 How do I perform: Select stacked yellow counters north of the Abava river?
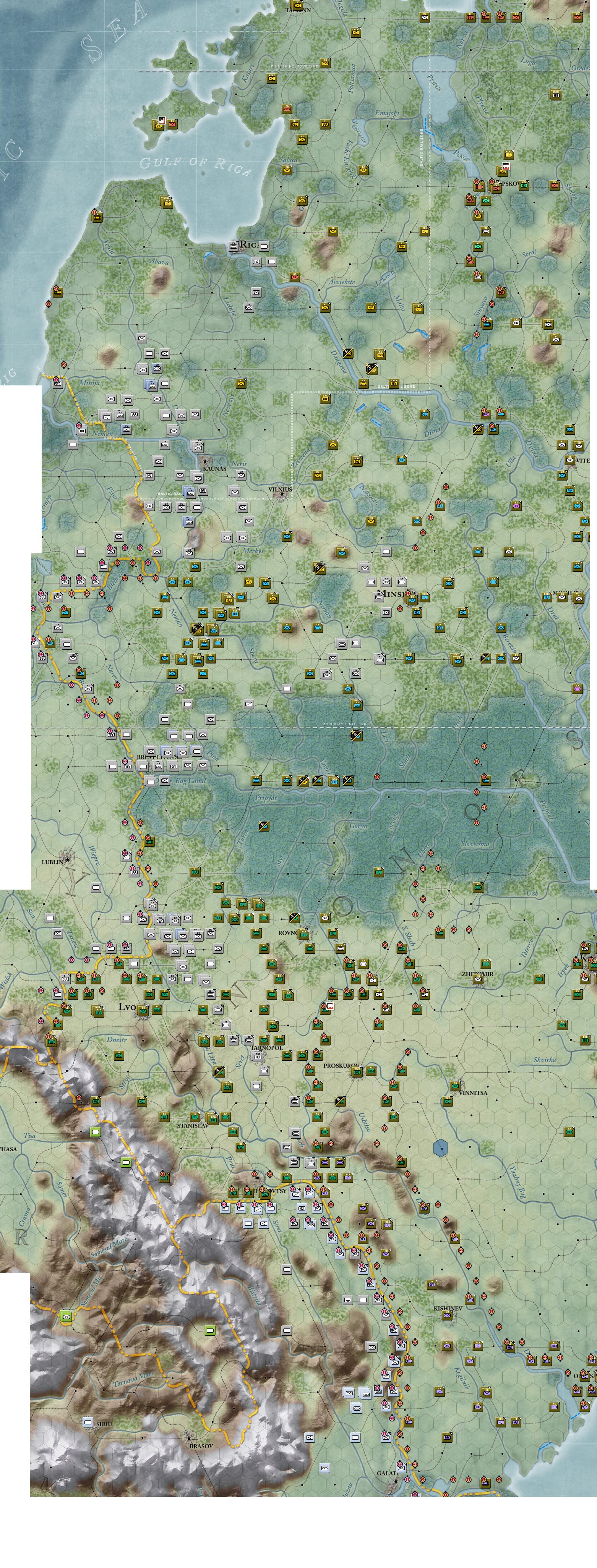(x=166, y=202)
